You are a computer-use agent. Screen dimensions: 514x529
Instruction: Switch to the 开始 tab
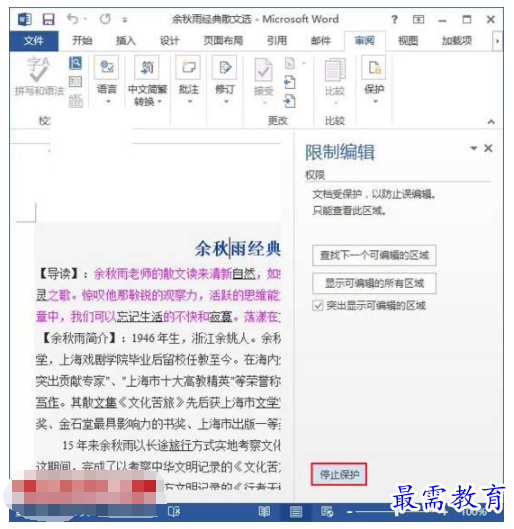[x=82, y=41]
